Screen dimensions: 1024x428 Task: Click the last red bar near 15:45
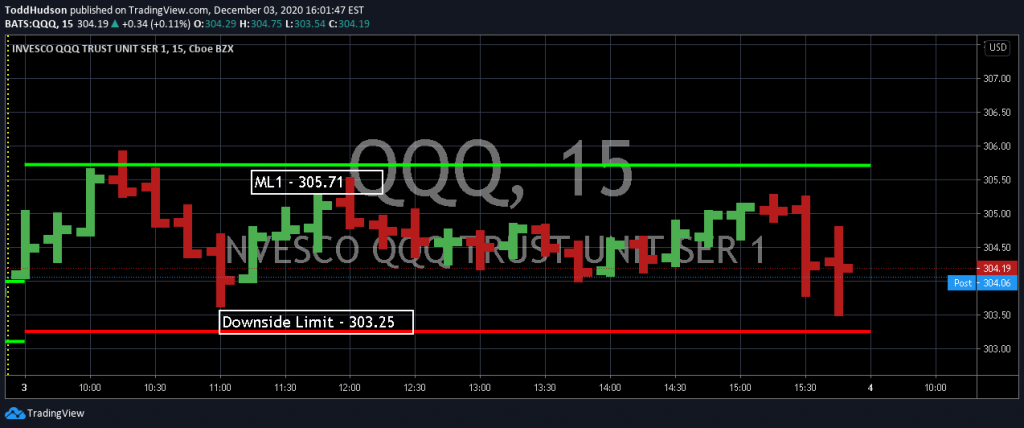click(839, 271)
